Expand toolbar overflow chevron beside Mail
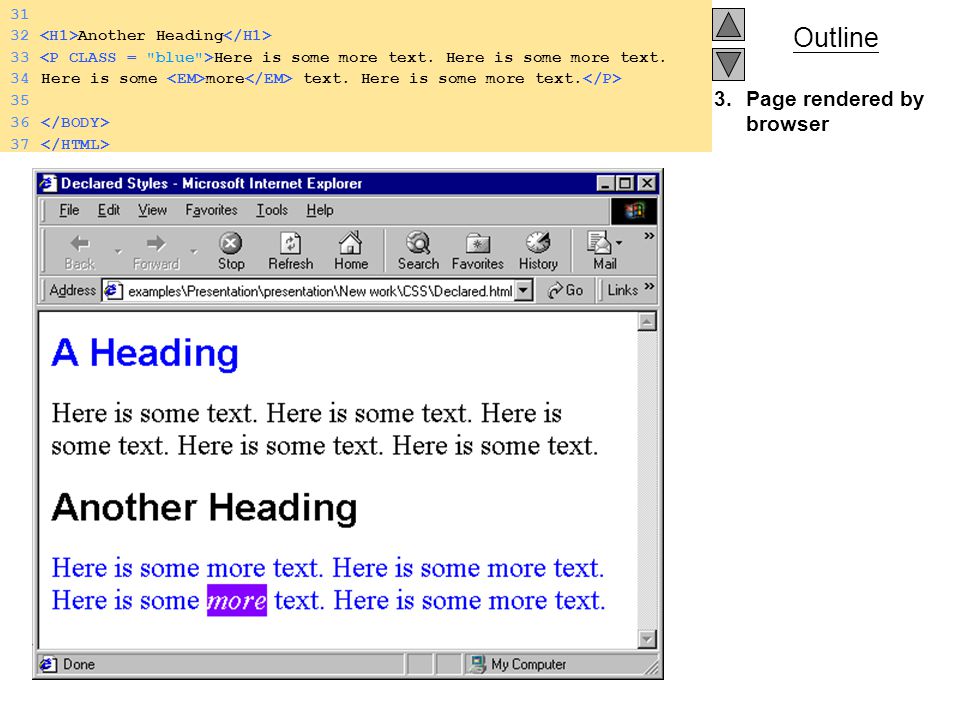Image resolution: width=960 pixels, height=720 pixels. point(649,236)
